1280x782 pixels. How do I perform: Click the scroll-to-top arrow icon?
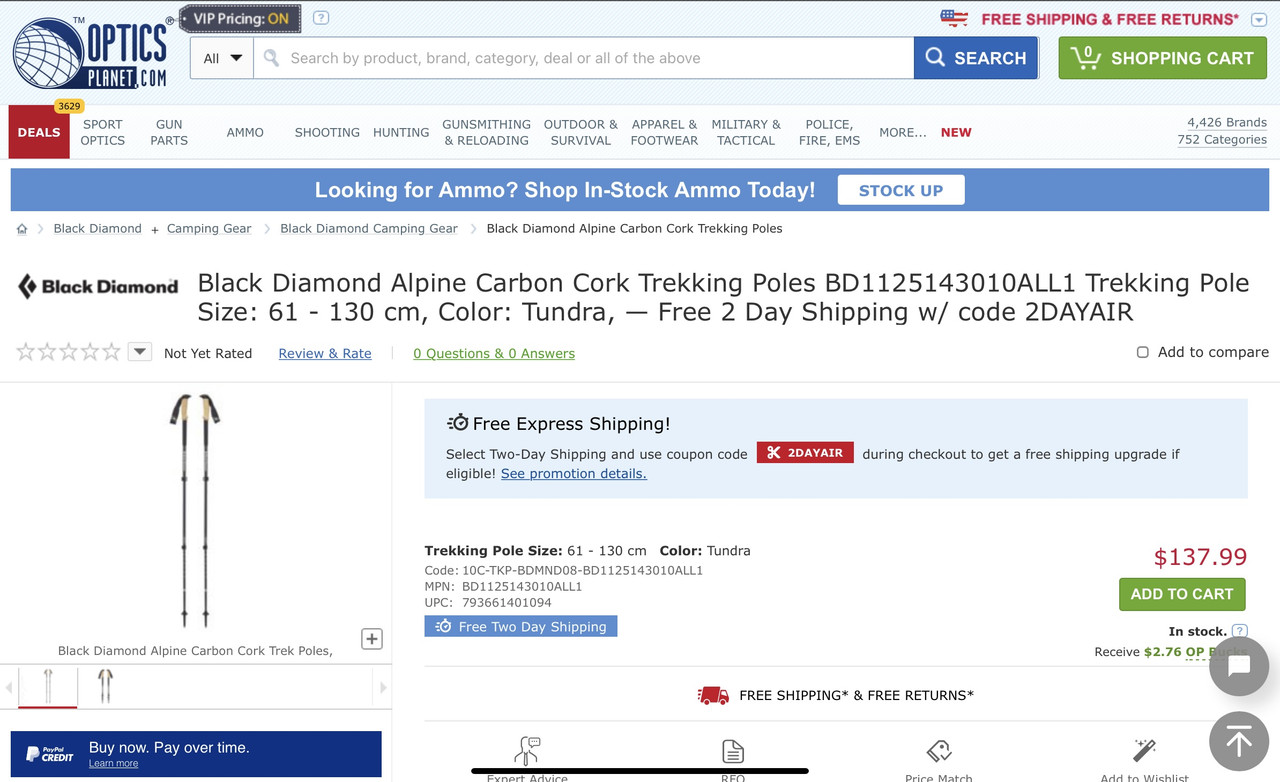(x=1239, y=742)
